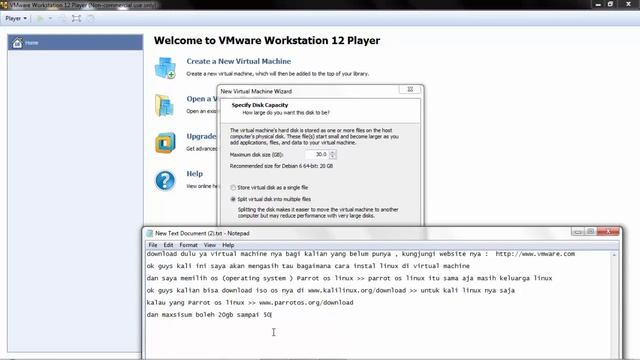Click the send Ctrl+Alt+Del toolbar icon
The image size is (640, 360).
tap(62, 18)
